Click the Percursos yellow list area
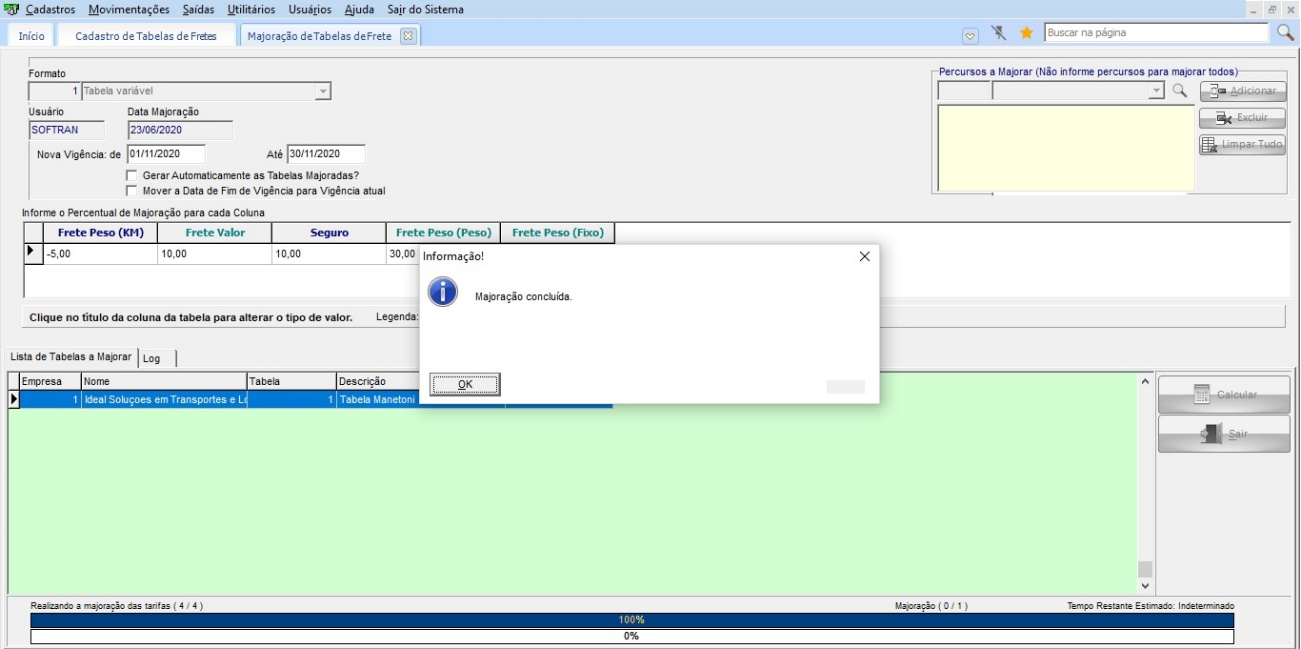Viewport: 1301px width, 649px height. (x=1066, y=148)
